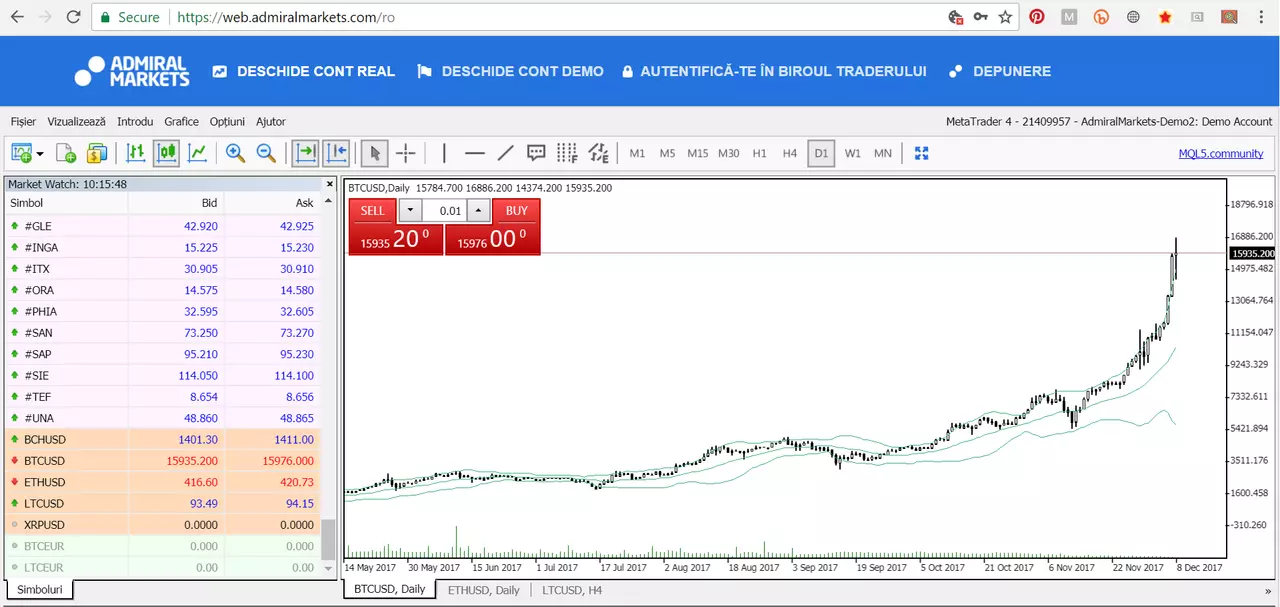The width and height of the screenshot is (1280, 607).
Task: Select #SAP row in Market Watch
Action: (162, 354)
